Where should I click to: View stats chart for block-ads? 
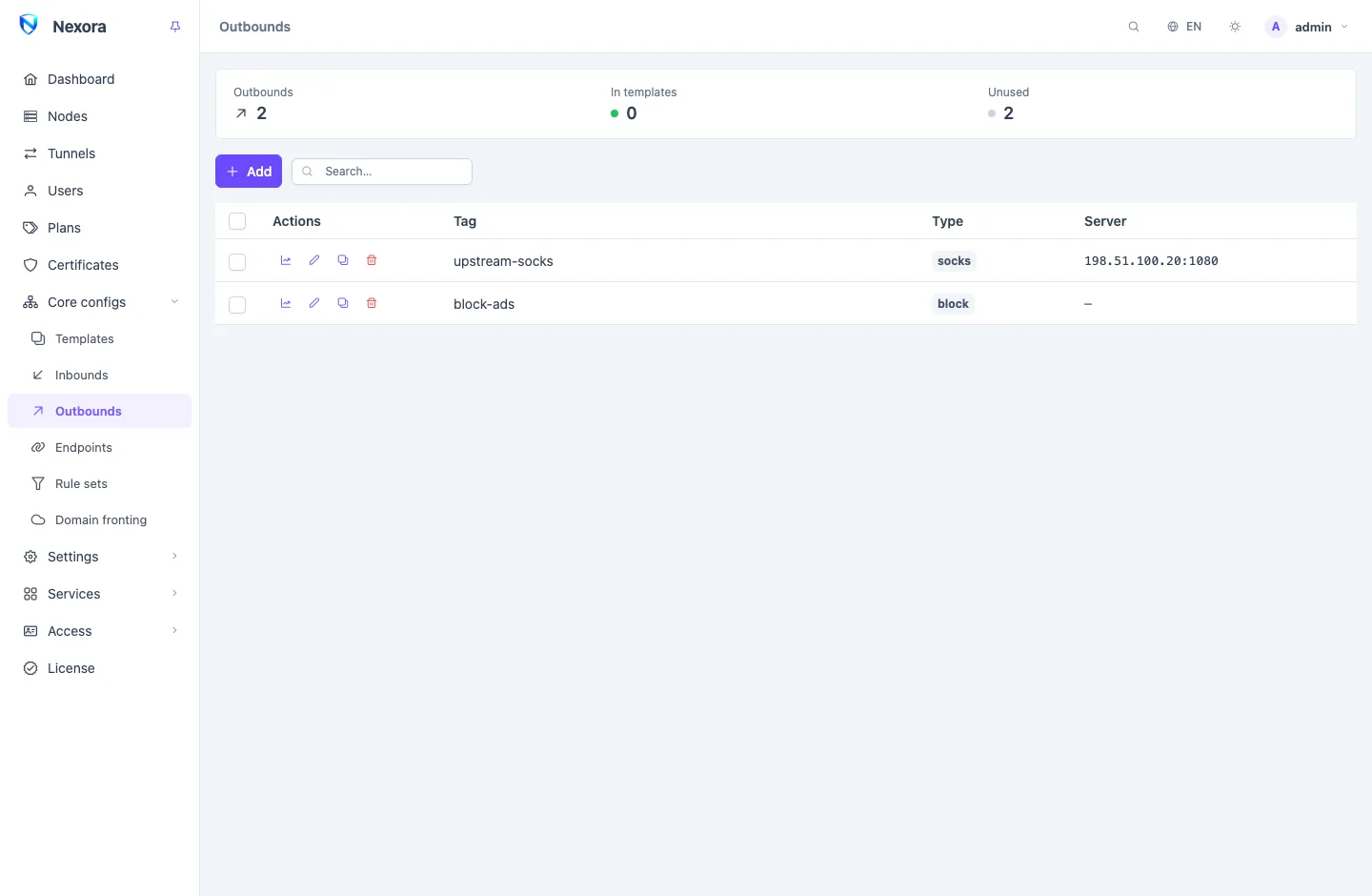click(286, 303)
